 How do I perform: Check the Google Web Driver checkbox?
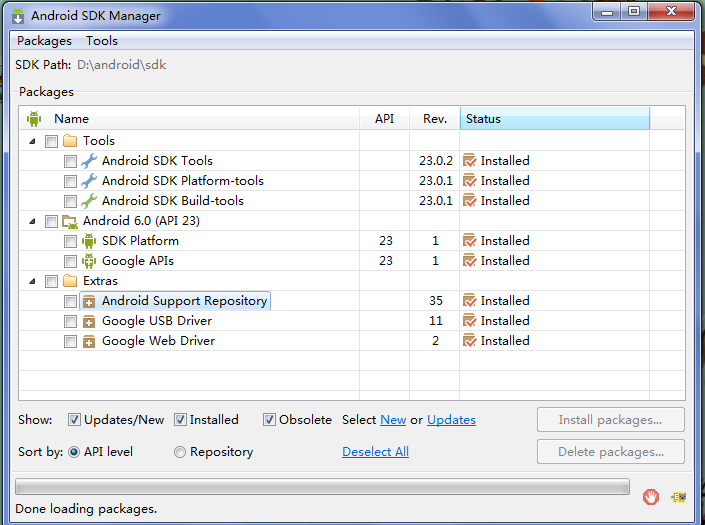(x=70, y=342)
